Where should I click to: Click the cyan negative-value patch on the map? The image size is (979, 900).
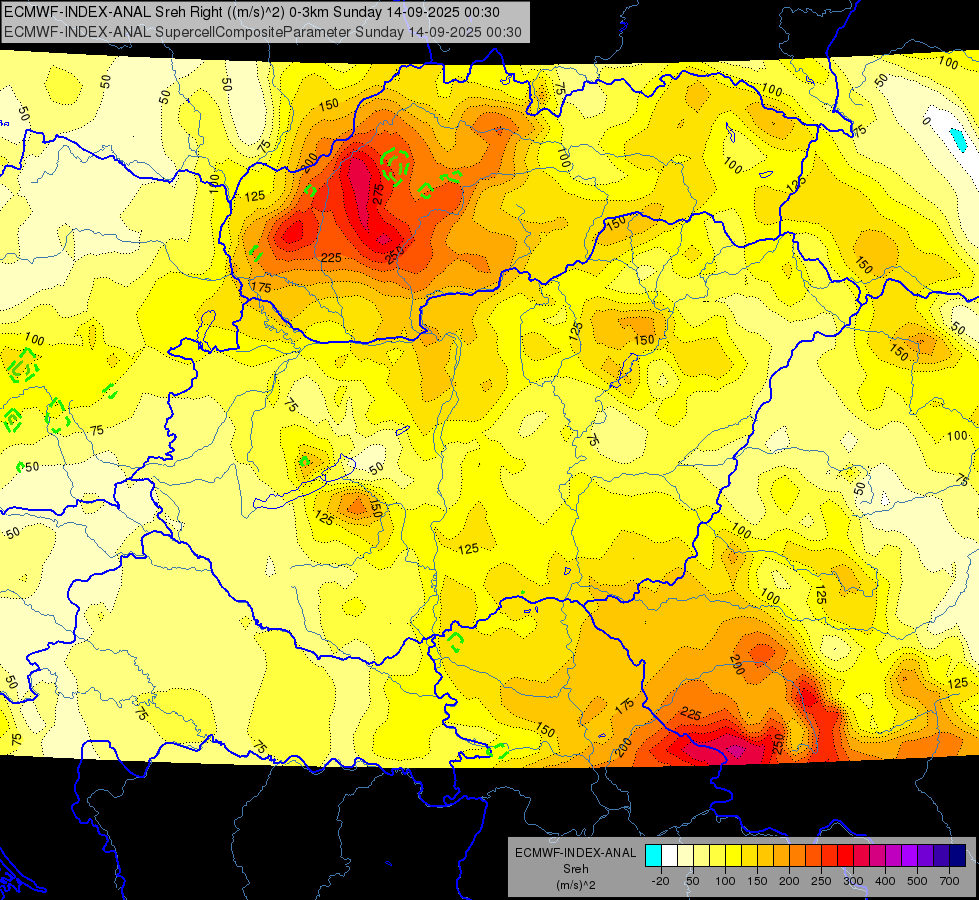click(x=958, y=139)
